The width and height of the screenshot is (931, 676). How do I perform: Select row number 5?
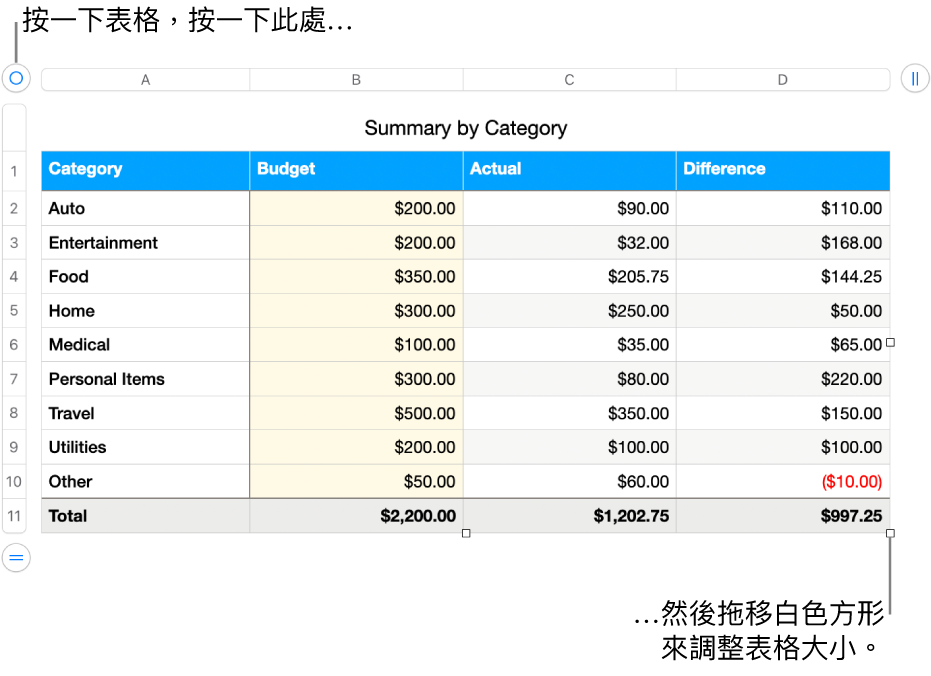[14, 311]
